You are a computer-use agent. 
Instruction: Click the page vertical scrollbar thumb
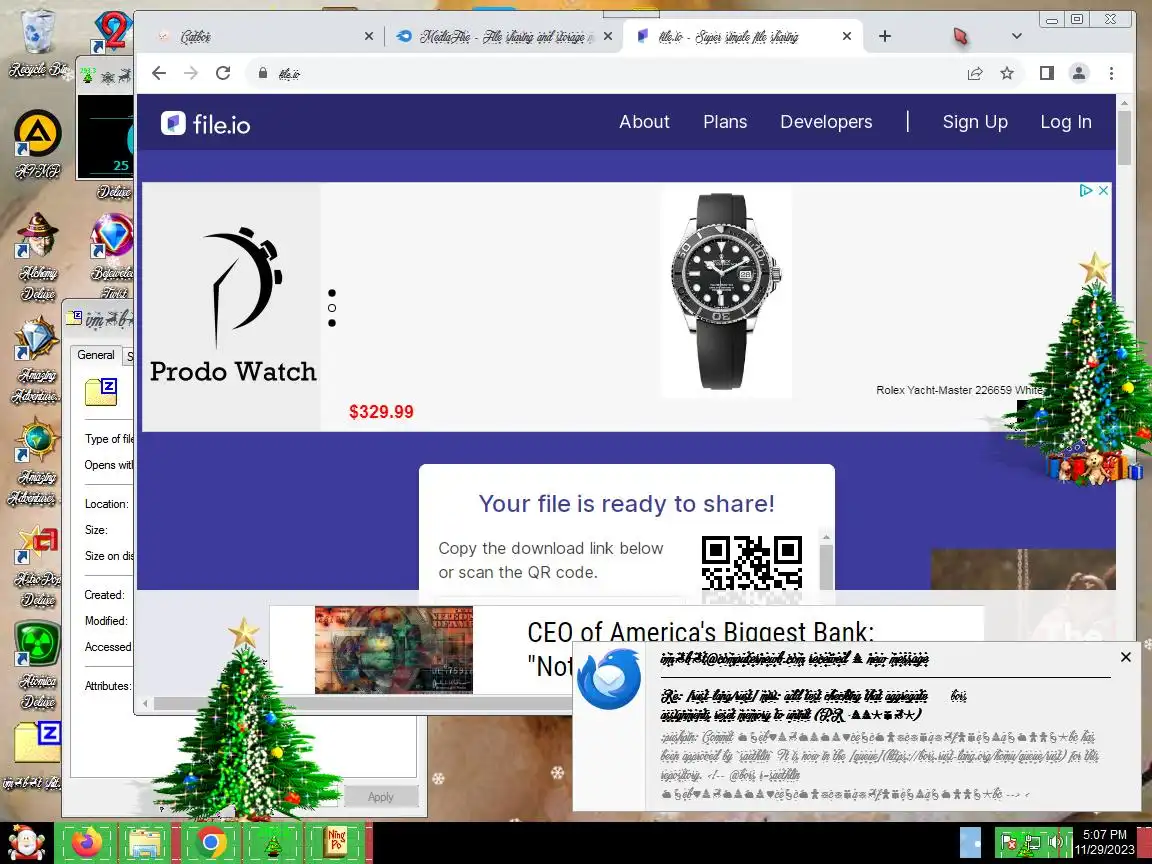(1124, 137)
